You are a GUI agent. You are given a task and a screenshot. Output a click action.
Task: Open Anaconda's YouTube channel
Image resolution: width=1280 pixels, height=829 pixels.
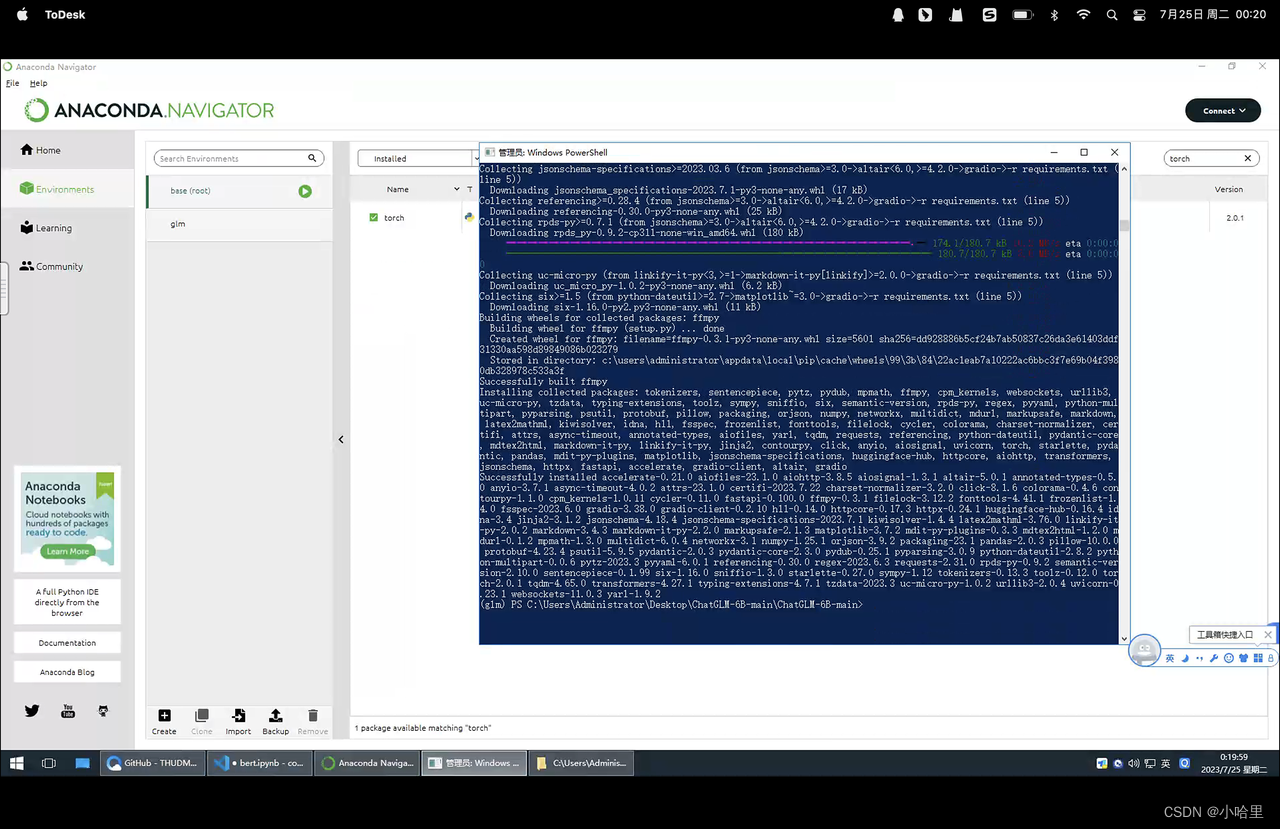(x=68, y=711)
